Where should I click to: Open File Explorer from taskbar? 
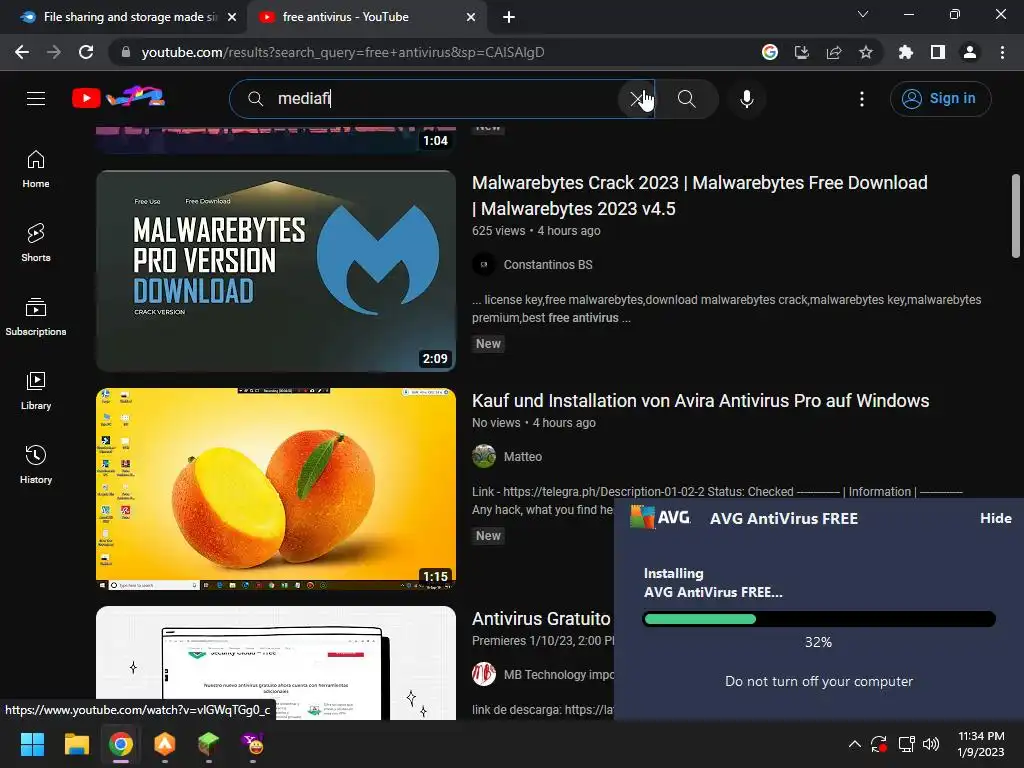76,744
